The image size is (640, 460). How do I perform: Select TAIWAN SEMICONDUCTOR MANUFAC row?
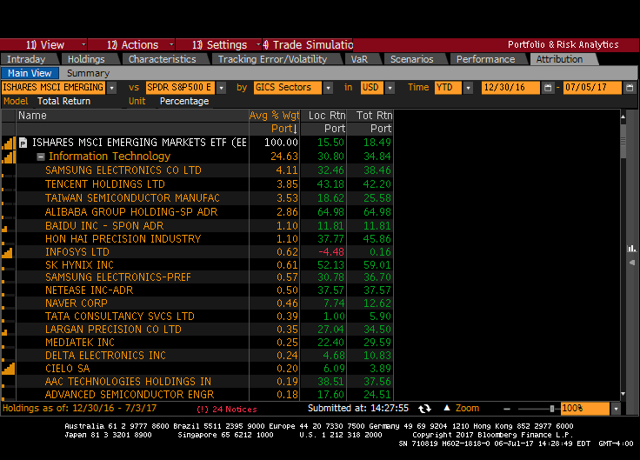pos(197,198)
